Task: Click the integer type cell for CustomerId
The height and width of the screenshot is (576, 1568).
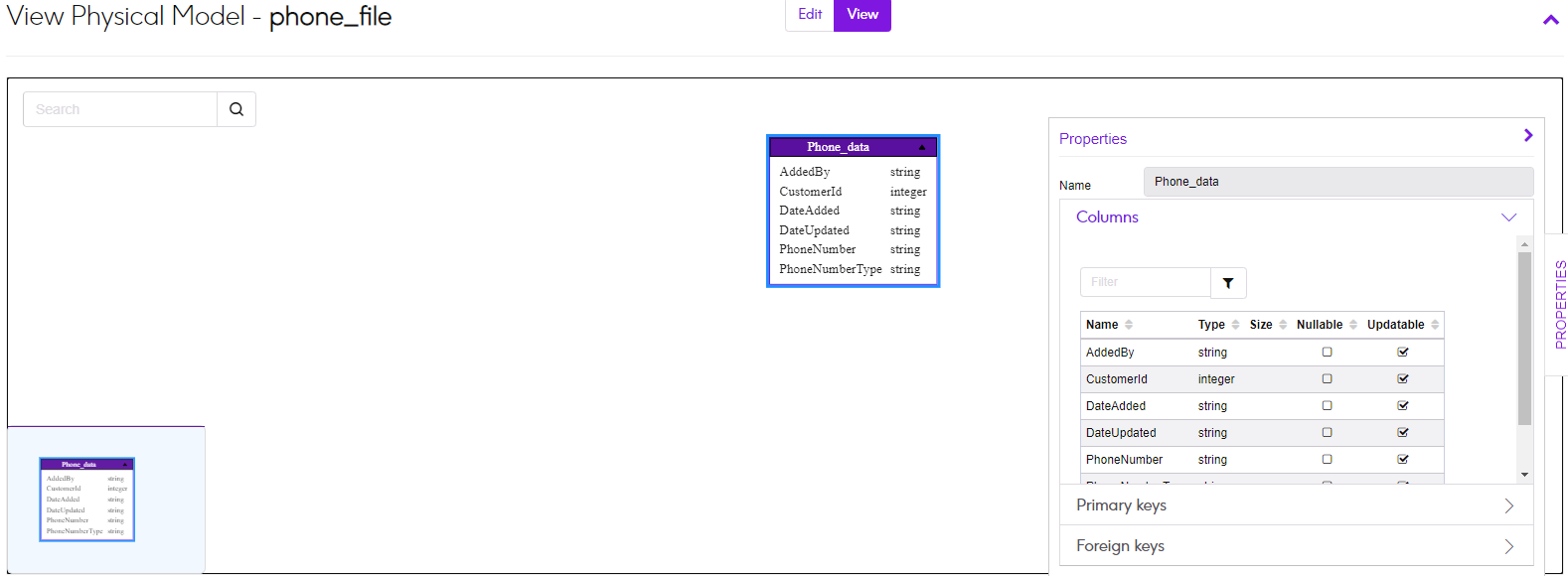Action: tap(1216, 379)
